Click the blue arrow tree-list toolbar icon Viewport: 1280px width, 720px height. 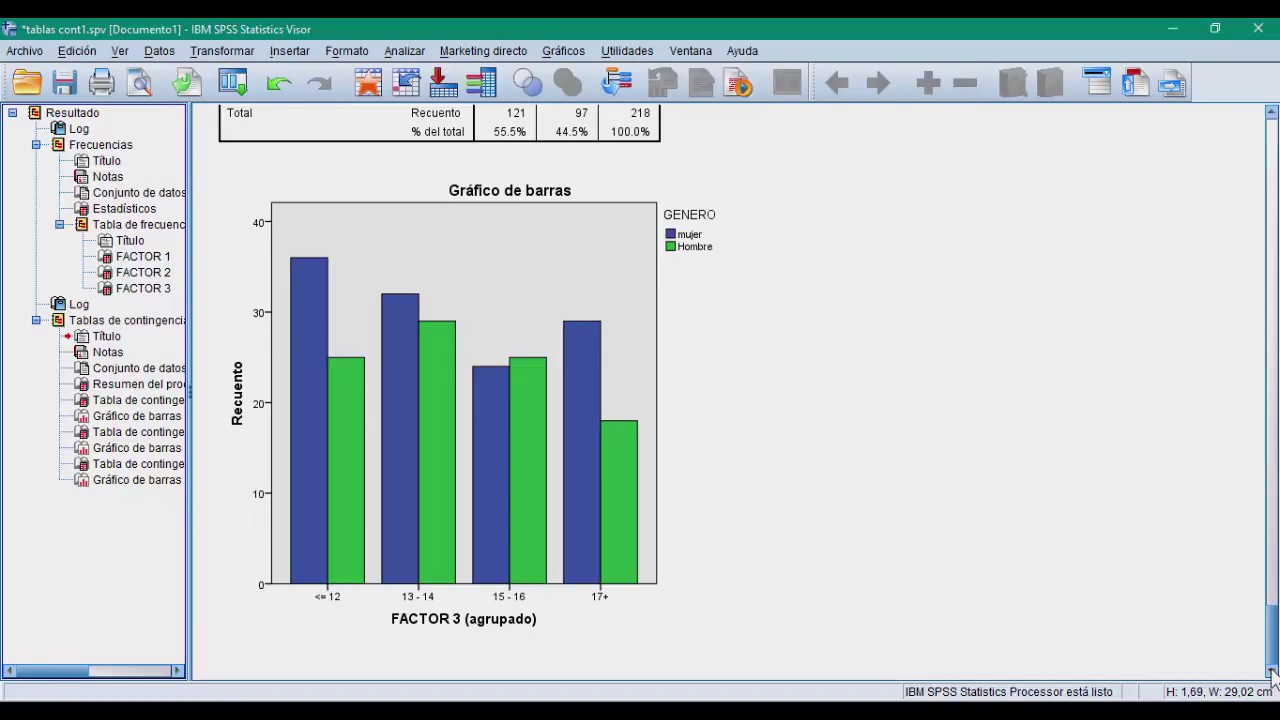point(616,82)
